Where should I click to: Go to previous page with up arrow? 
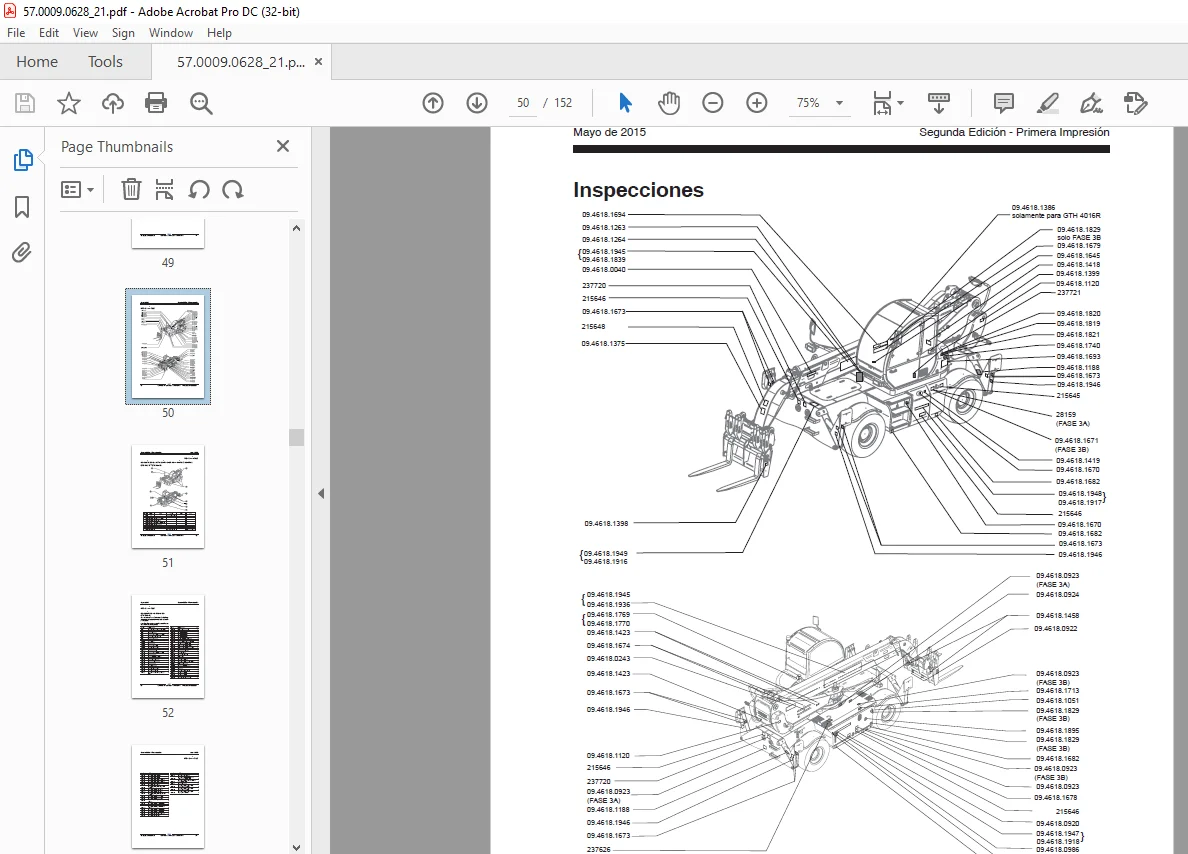(x=433, y=103)
